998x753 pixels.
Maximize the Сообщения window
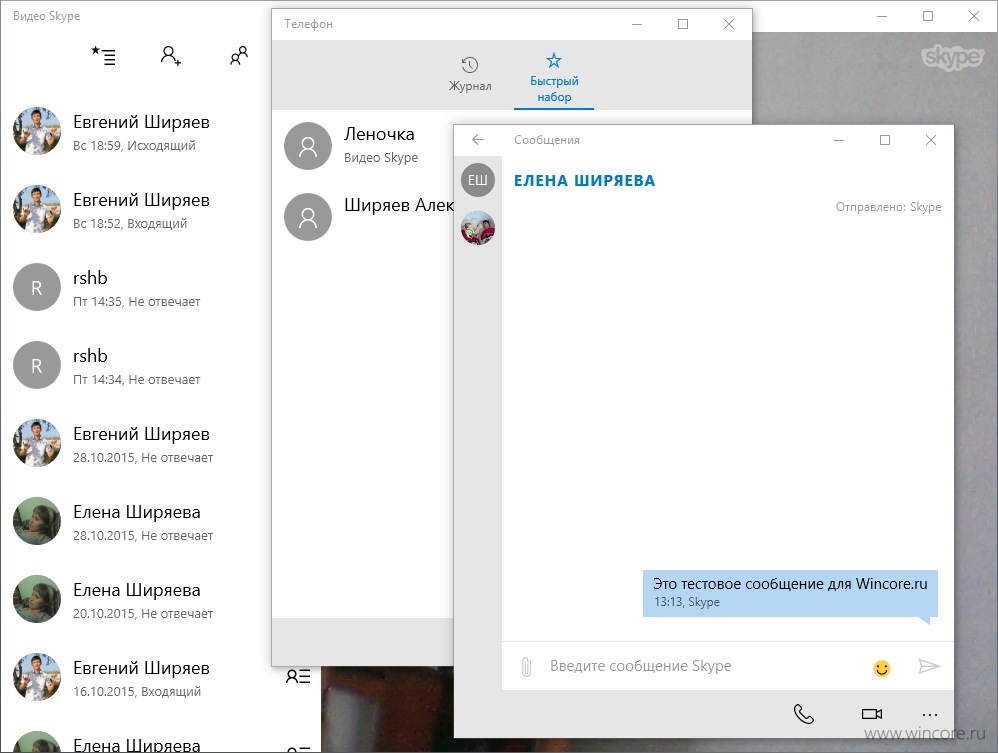pyautogui.click(x=885, y=140)
